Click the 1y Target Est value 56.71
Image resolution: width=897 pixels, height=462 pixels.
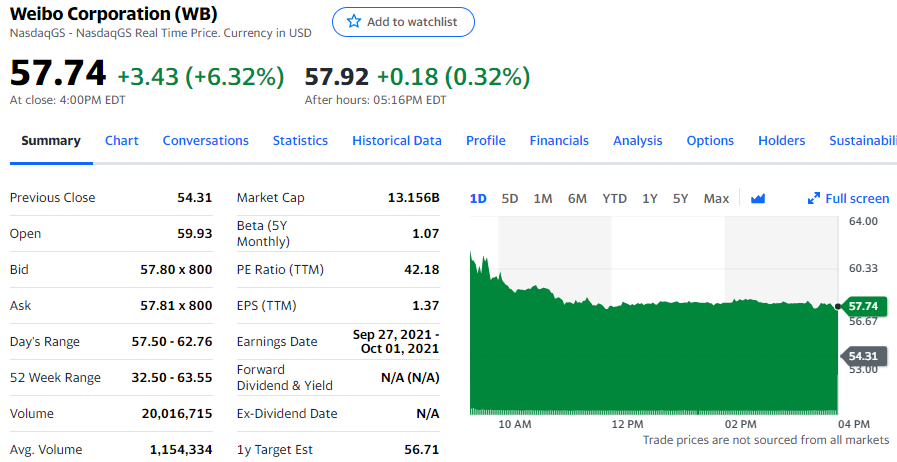[422, 449]
